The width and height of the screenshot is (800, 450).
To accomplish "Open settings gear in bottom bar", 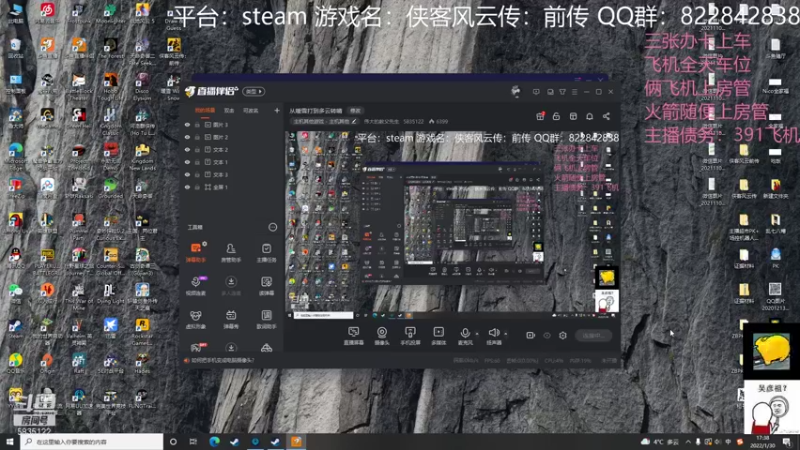I will 563,335.
